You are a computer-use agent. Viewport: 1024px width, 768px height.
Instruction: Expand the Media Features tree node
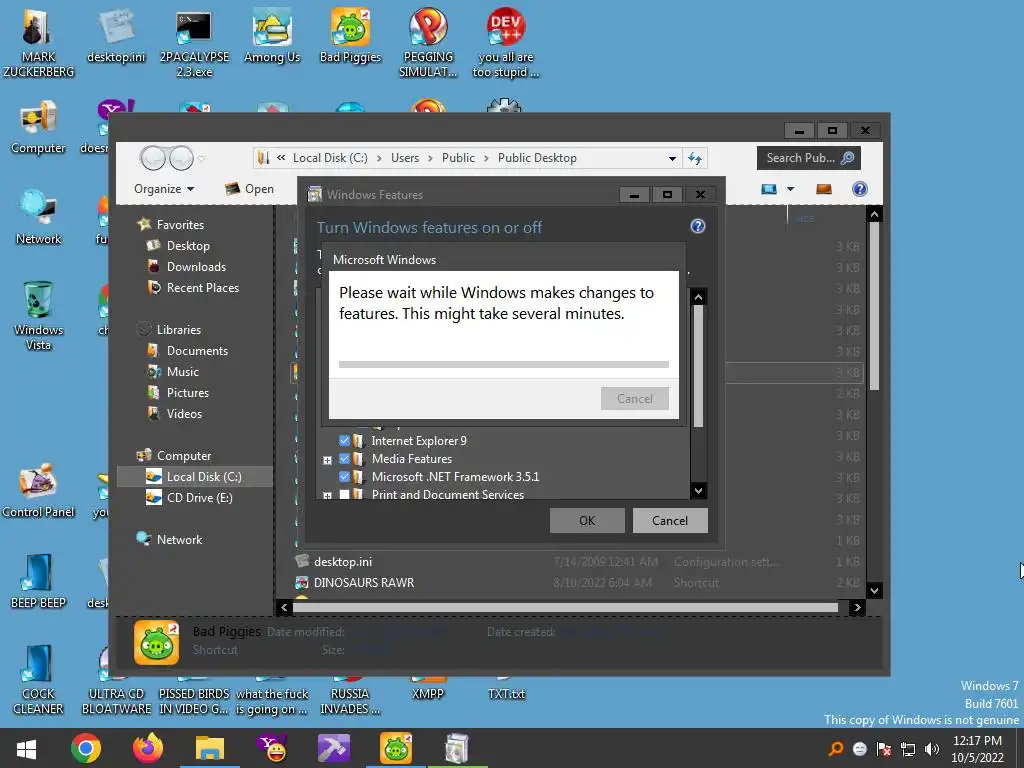[x=327, y=460]
